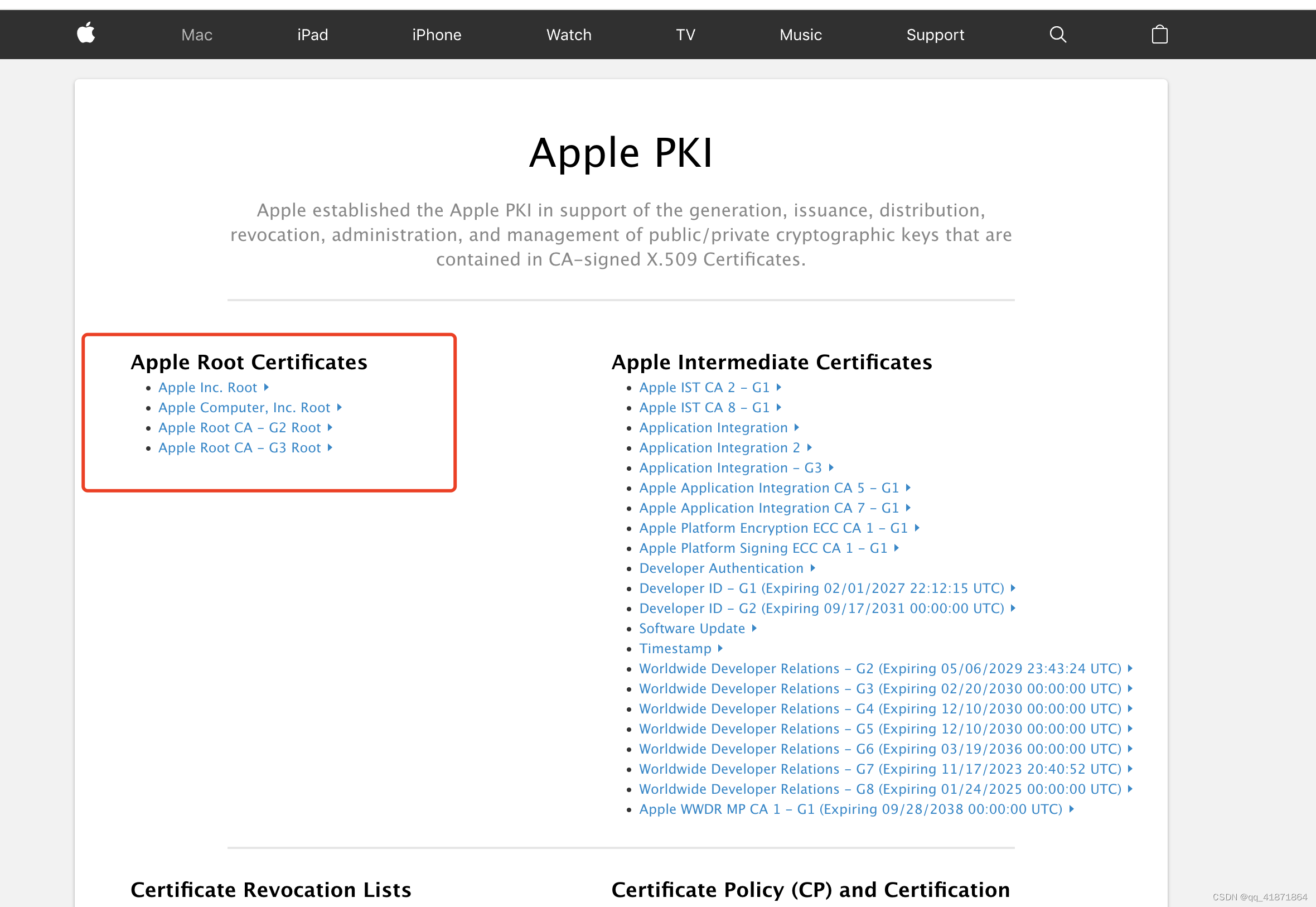
Task: Open Apple WWDR MP CA 1 – G1 link
Action: [x=857, y=809]
